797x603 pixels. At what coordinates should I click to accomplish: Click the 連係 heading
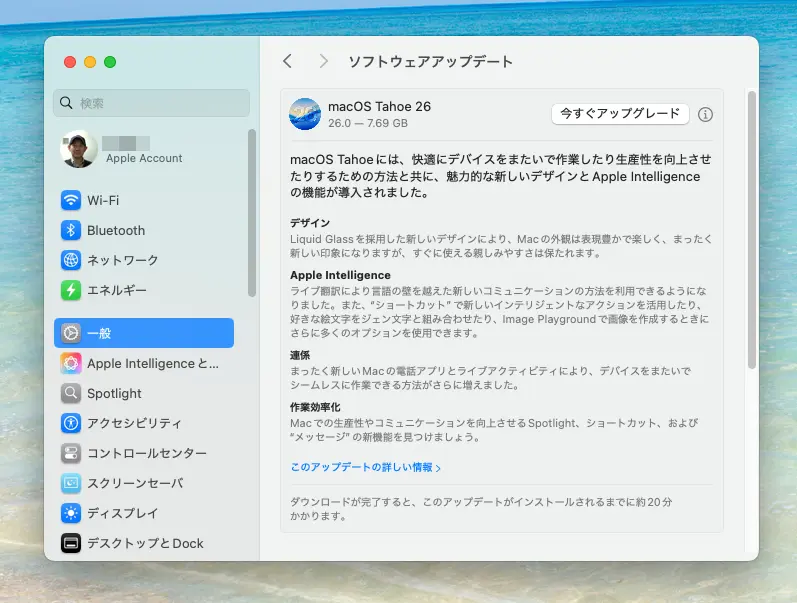coord(300,355)
